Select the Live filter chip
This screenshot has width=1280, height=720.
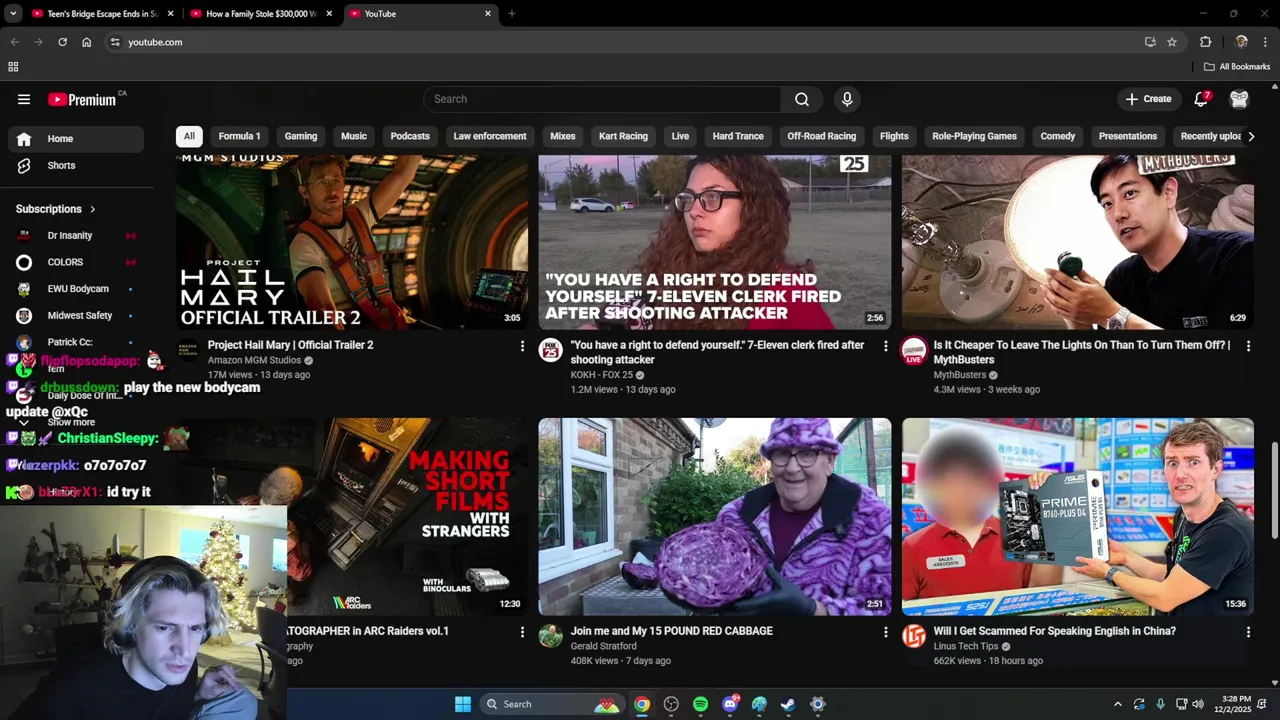(x=681, y=136)
